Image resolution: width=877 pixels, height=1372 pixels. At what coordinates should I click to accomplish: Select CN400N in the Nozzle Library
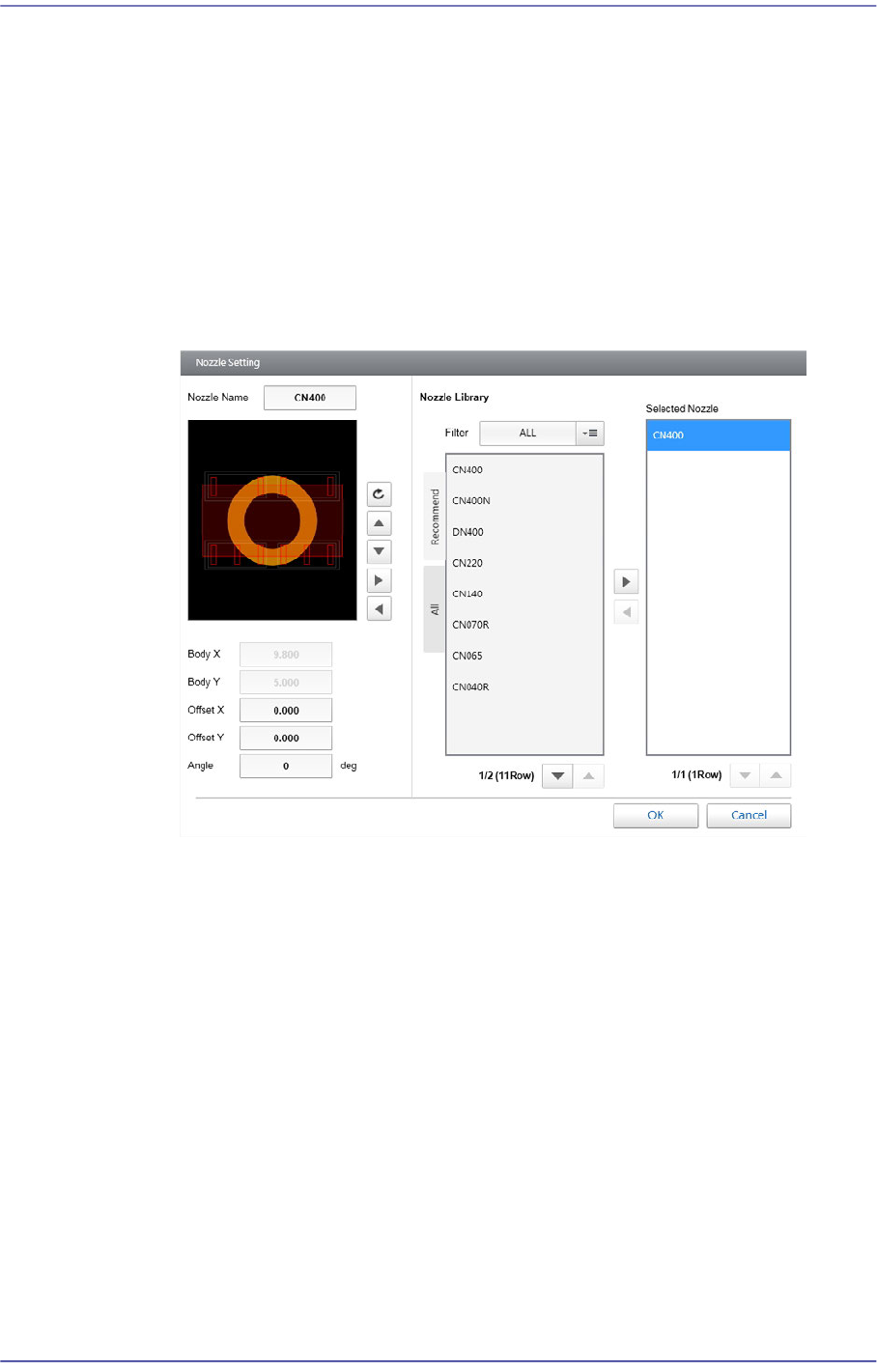(524, 501)
